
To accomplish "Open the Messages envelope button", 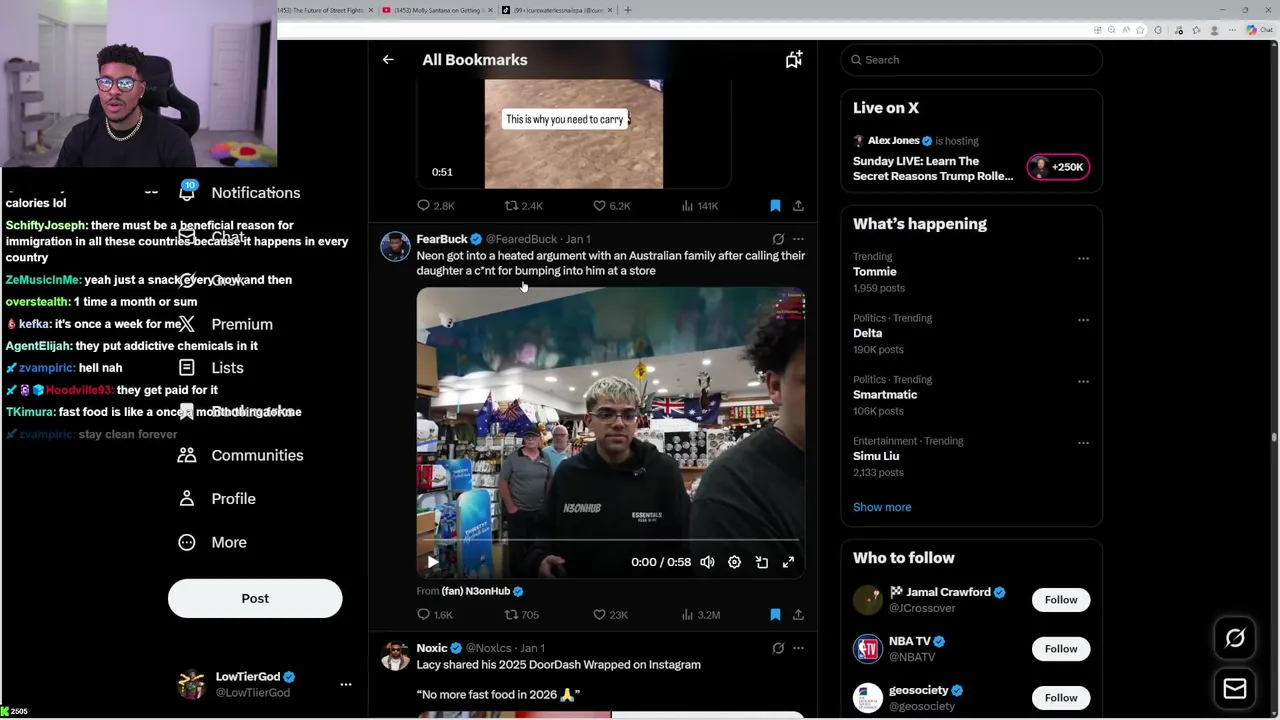I will [1235, 688].
